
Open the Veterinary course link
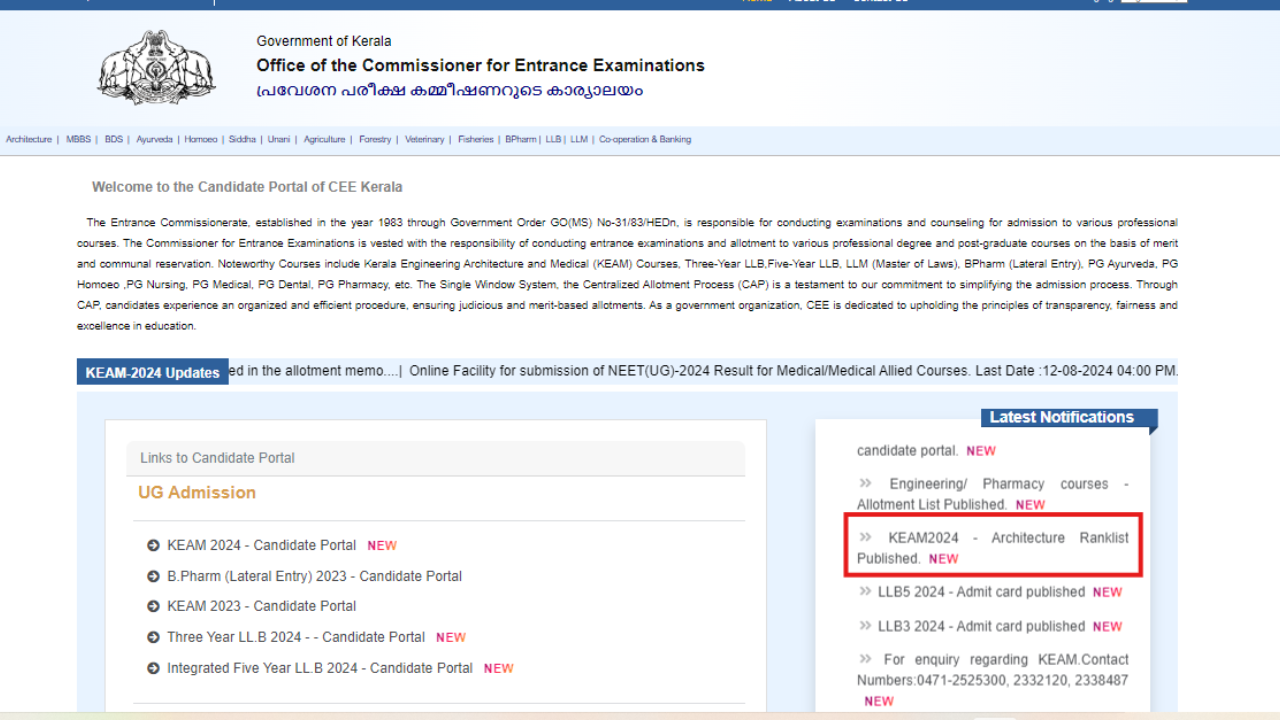tap(424, 140)
